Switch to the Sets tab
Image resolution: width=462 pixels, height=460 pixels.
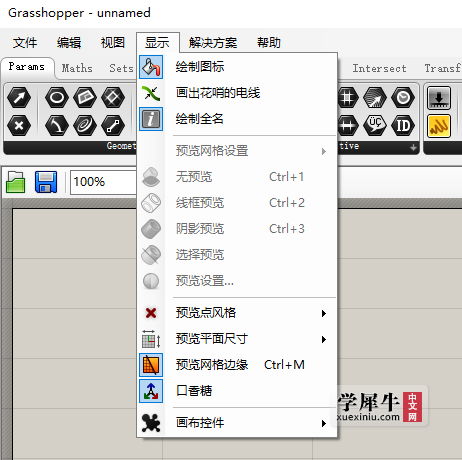coord(121,68)
